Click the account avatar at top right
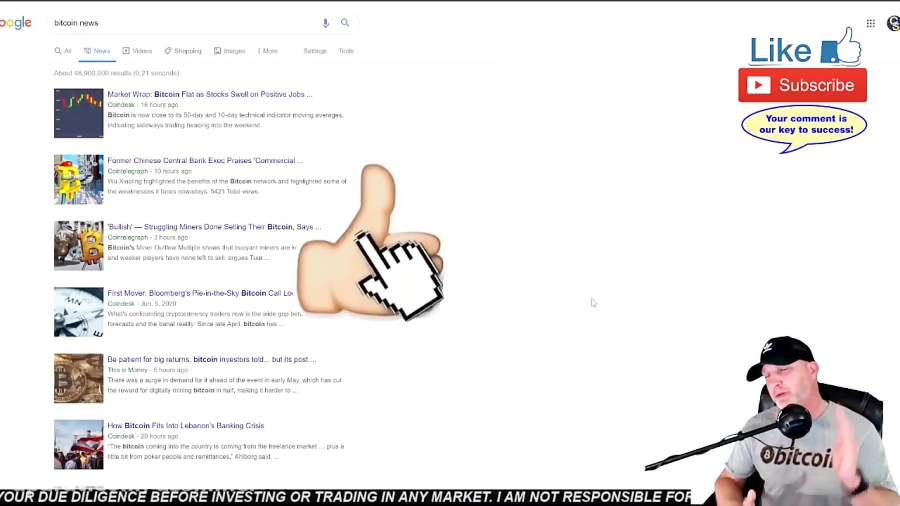 click(x=894, y=24)
